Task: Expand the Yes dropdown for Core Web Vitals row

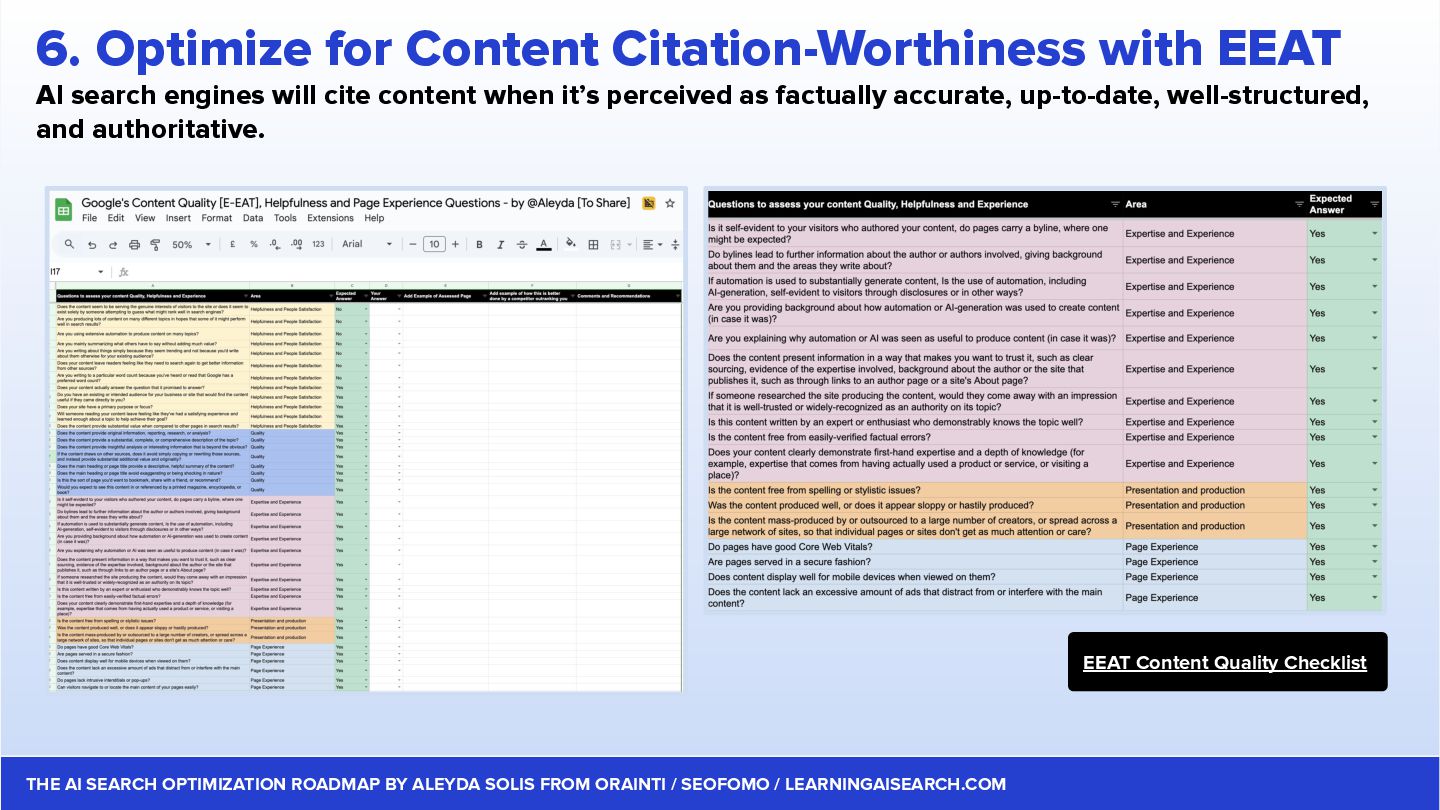Action: coord(1374,547)
